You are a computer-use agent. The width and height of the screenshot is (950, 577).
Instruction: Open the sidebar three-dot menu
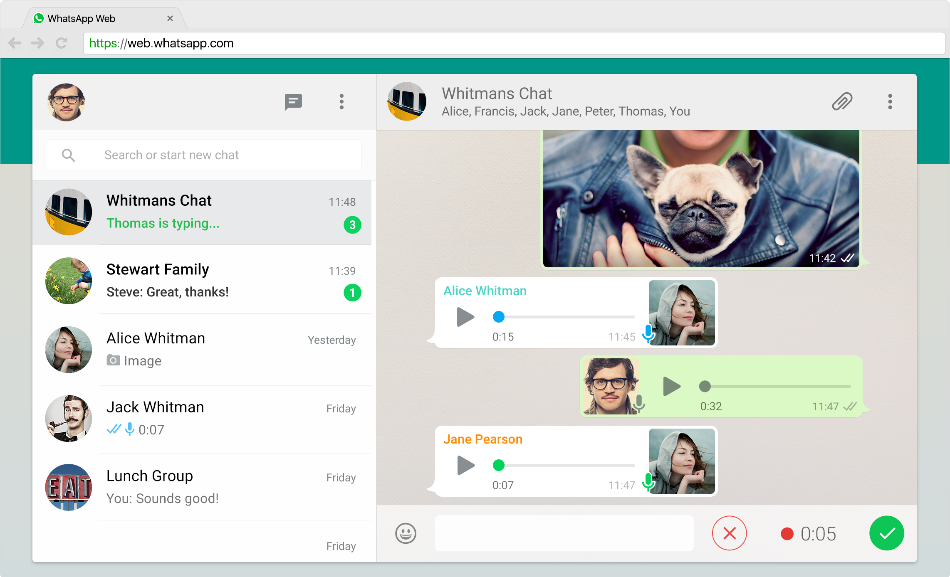point(341,102)
